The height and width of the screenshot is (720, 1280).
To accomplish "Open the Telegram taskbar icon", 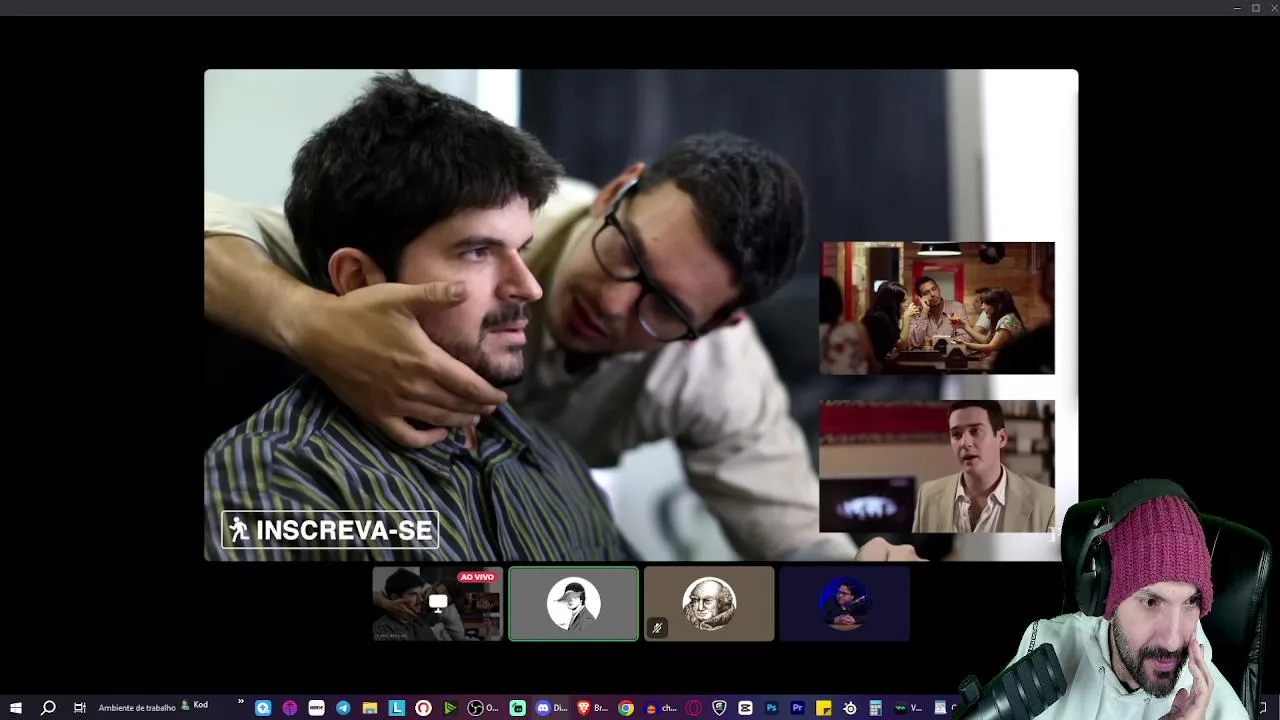I will tap(343, 708).
